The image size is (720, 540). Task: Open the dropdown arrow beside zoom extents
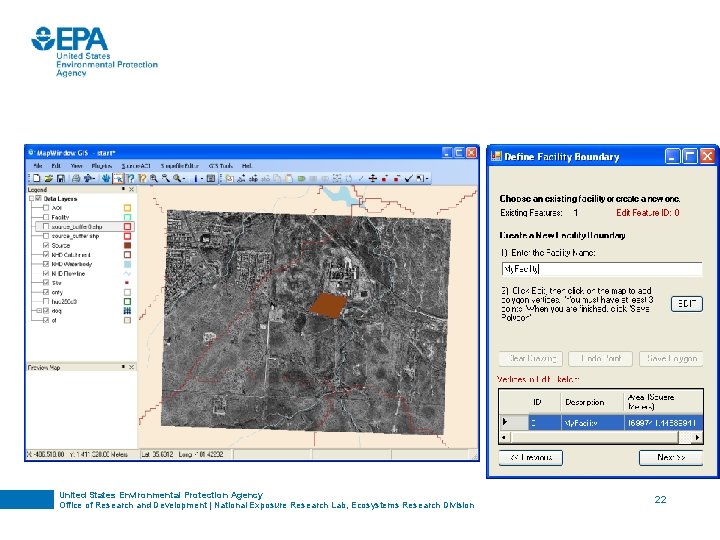[x=184, y=179]
